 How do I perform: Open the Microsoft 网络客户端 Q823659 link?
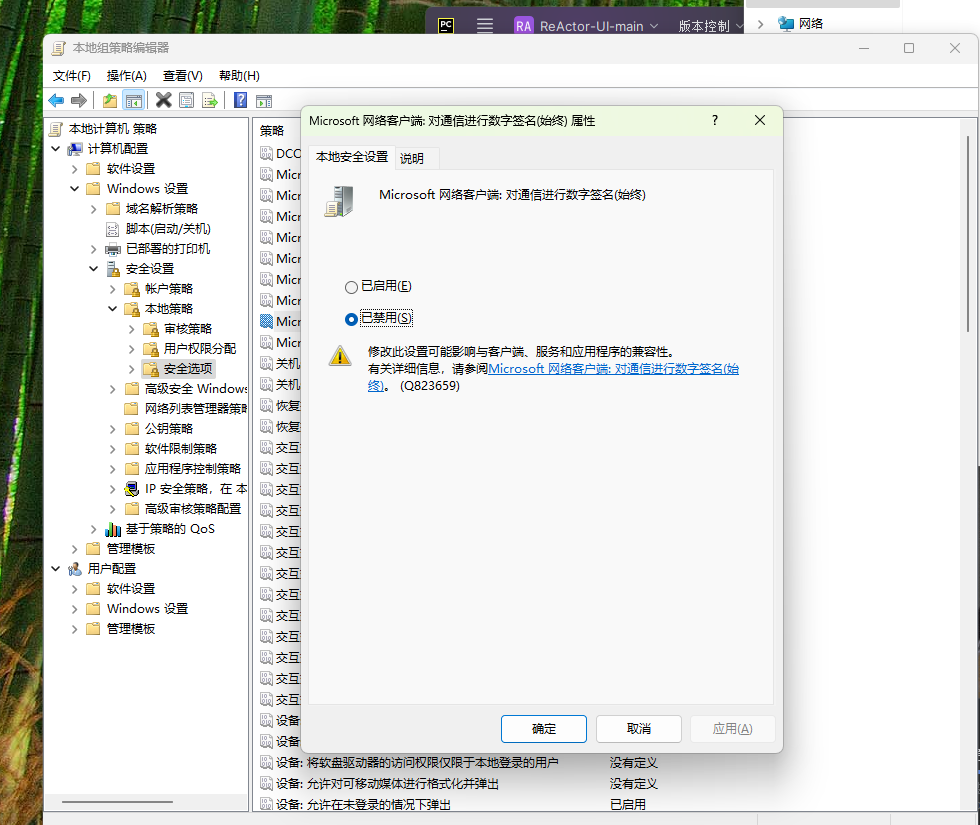click(x=613, y=369)
